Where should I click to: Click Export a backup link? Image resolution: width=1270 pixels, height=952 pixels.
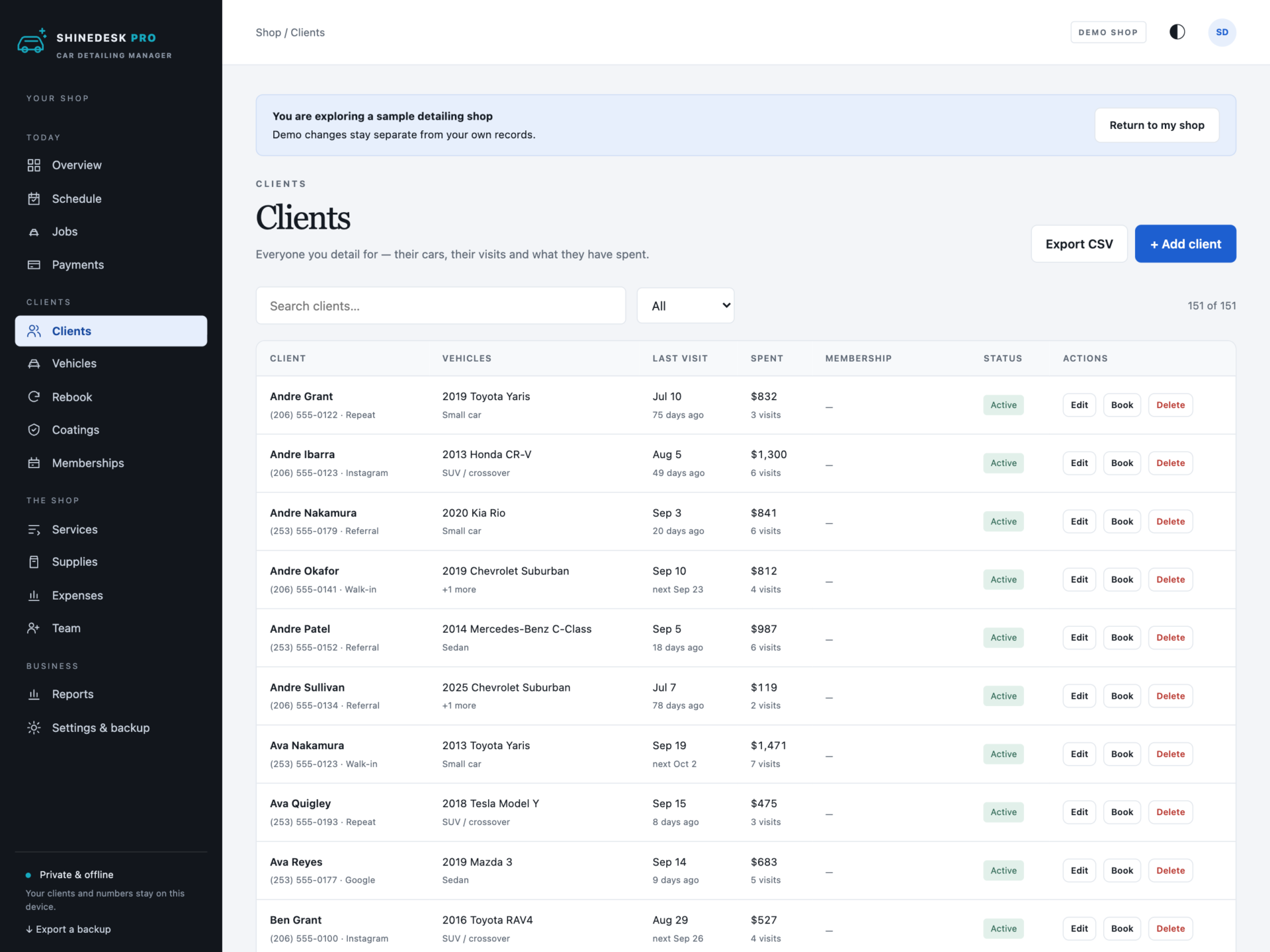[68, 929]
